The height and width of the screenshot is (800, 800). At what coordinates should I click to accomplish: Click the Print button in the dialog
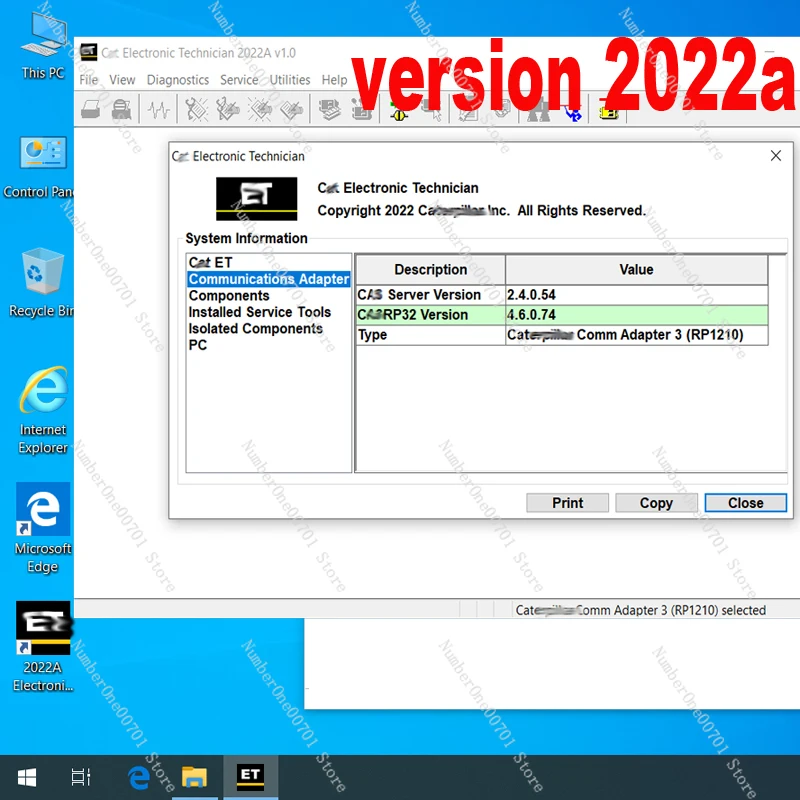point(567,503)
